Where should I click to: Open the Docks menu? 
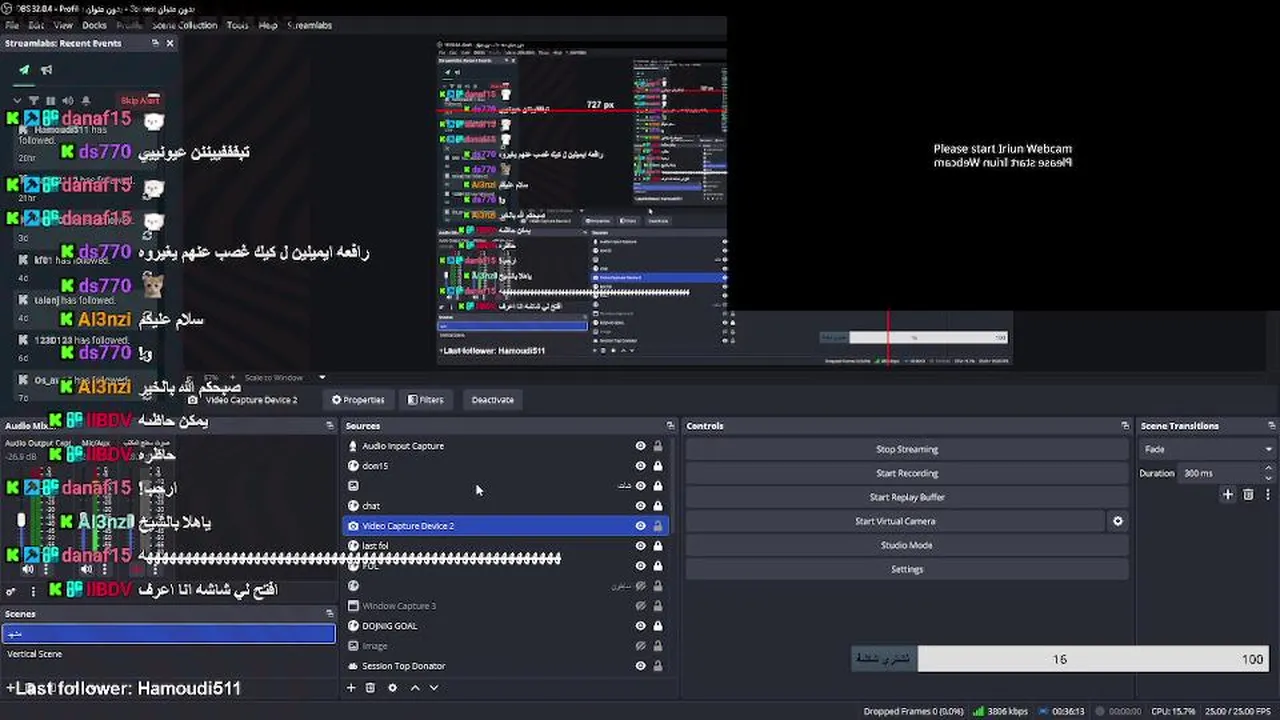click(x=94, y=25)
